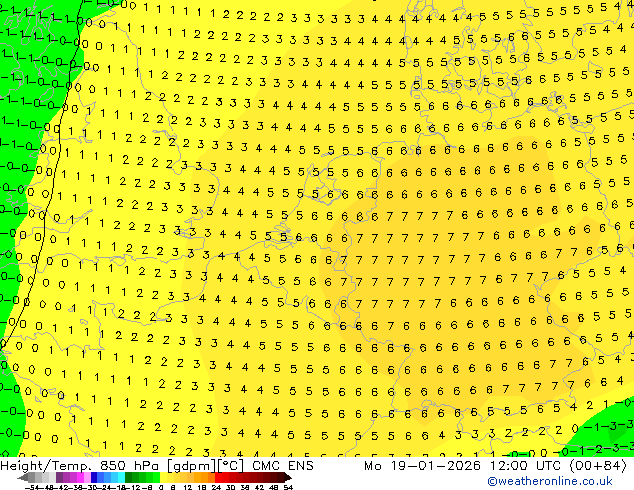The height and width of the screenshot is (490, 634).
Task: Click the weatheronline.co.uk copyright link
Action: (x=550, y=481)
